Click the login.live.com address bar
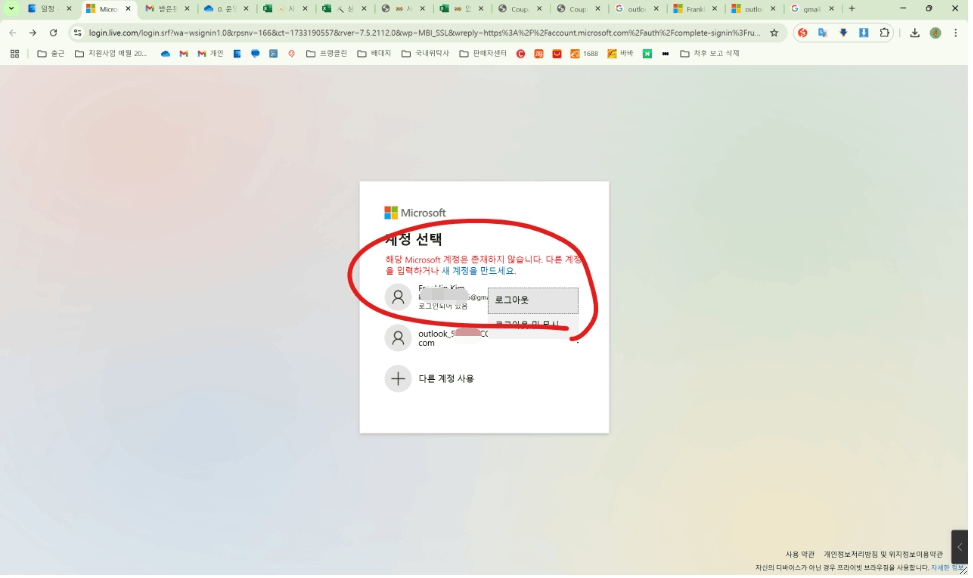Screen dimensions: 973x578 click(x=426, y=33)
